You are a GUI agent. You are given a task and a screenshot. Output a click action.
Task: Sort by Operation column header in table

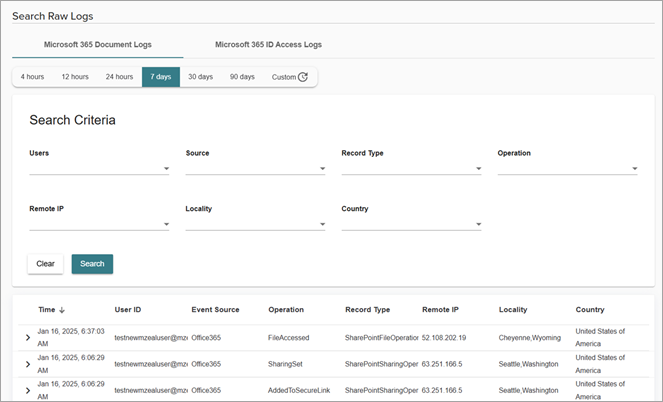286,310
